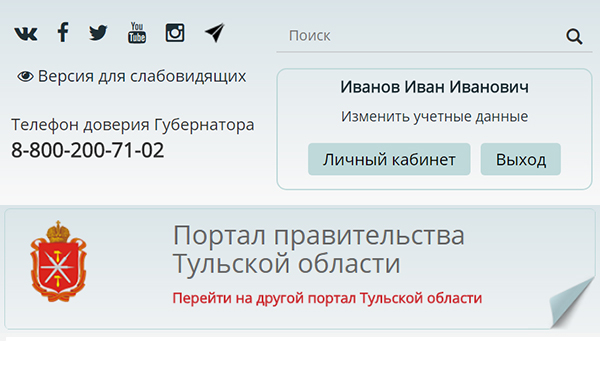
Task: Open the Instagram camera icon
Action: pyautogui.click(x=175, y=33)
